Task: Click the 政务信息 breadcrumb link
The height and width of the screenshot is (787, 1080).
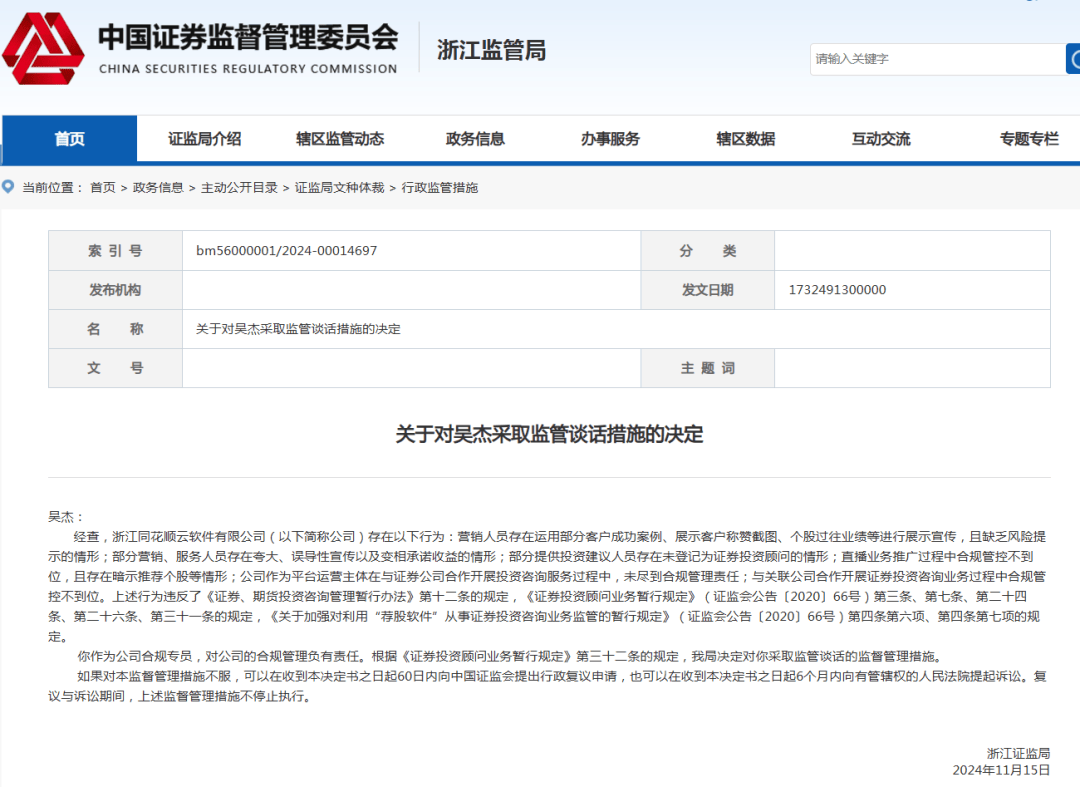Action: pos(158,187)
